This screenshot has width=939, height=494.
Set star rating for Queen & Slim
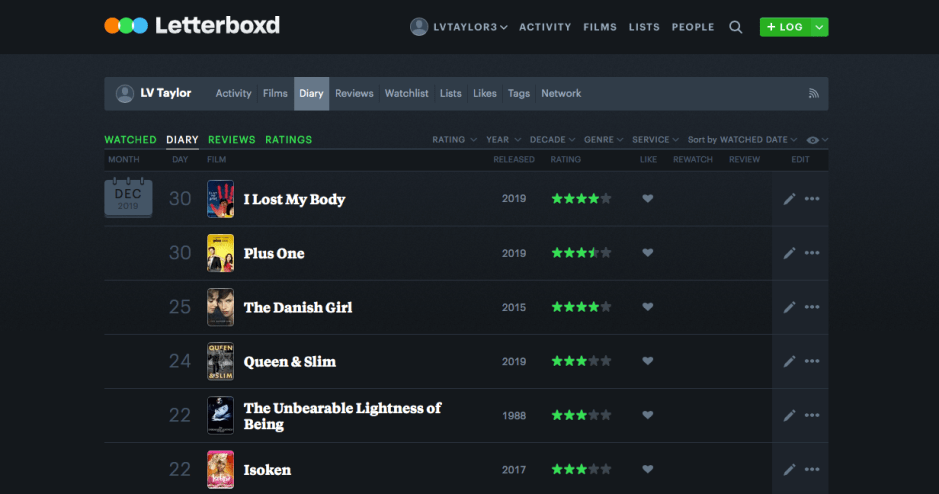581,361
